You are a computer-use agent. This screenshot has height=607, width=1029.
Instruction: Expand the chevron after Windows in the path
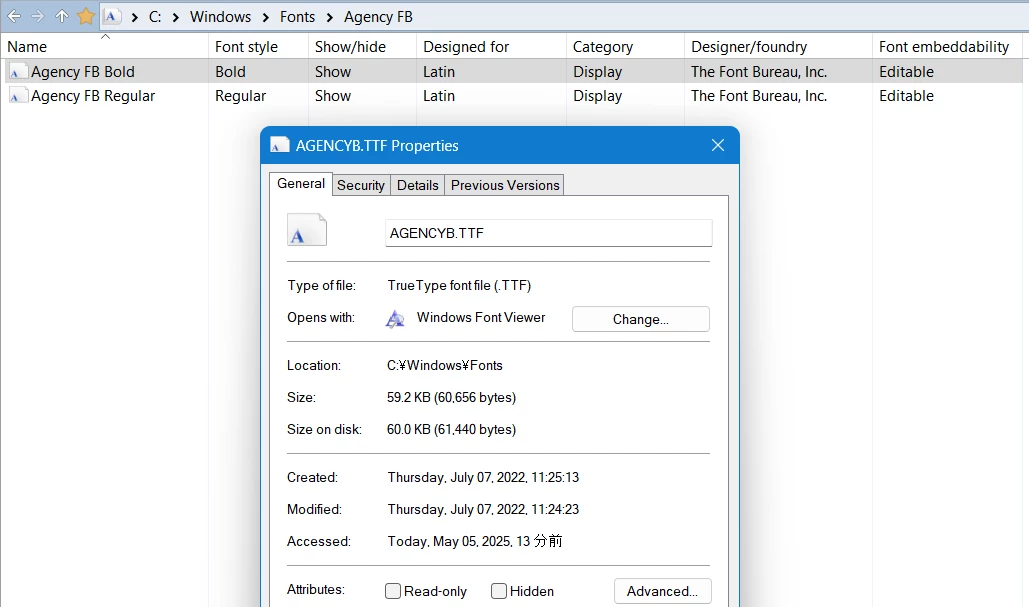(266, 18)
